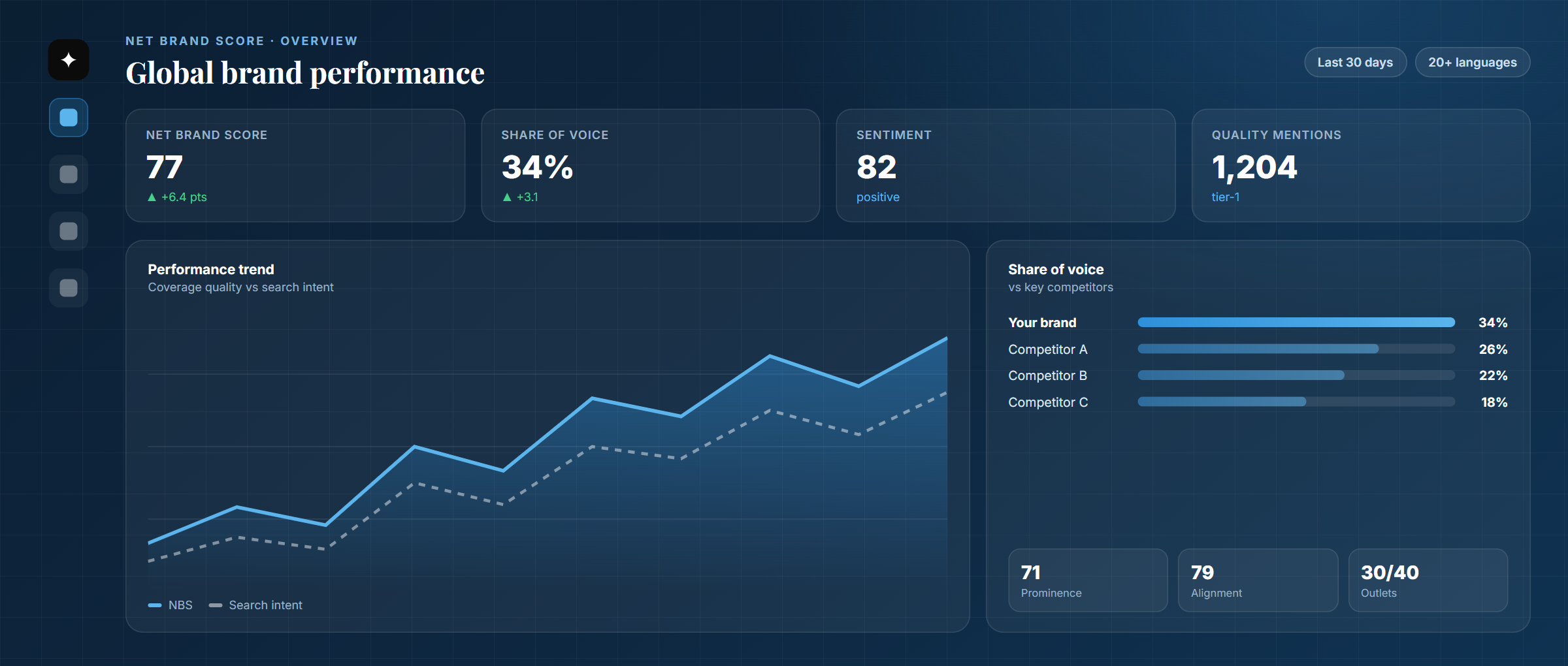Click the 'positive' sentiment label
The height and width of the screenshot is (666, 1568).
coord(878,197)
